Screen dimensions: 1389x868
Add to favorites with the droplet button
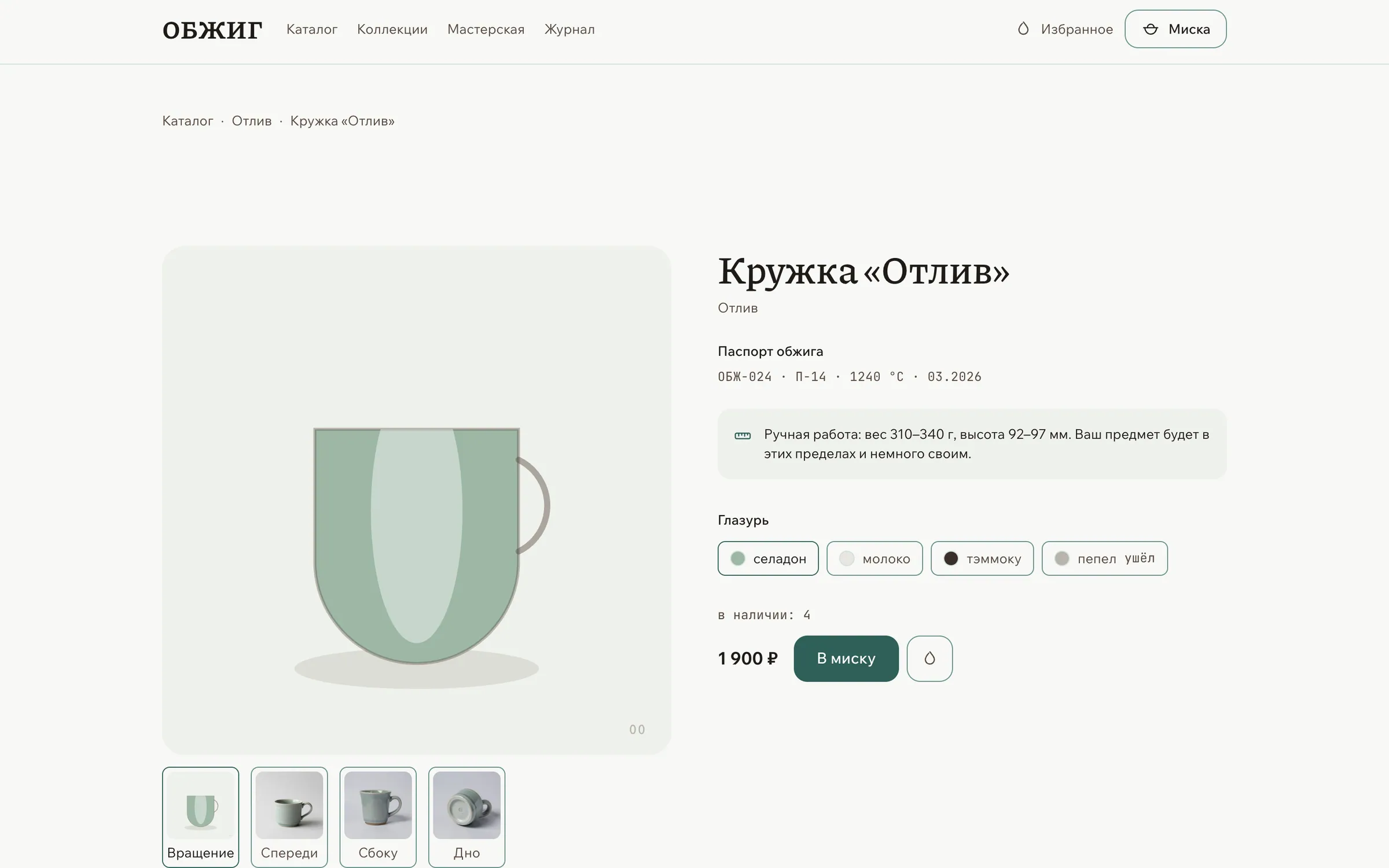tap(929, 659)
